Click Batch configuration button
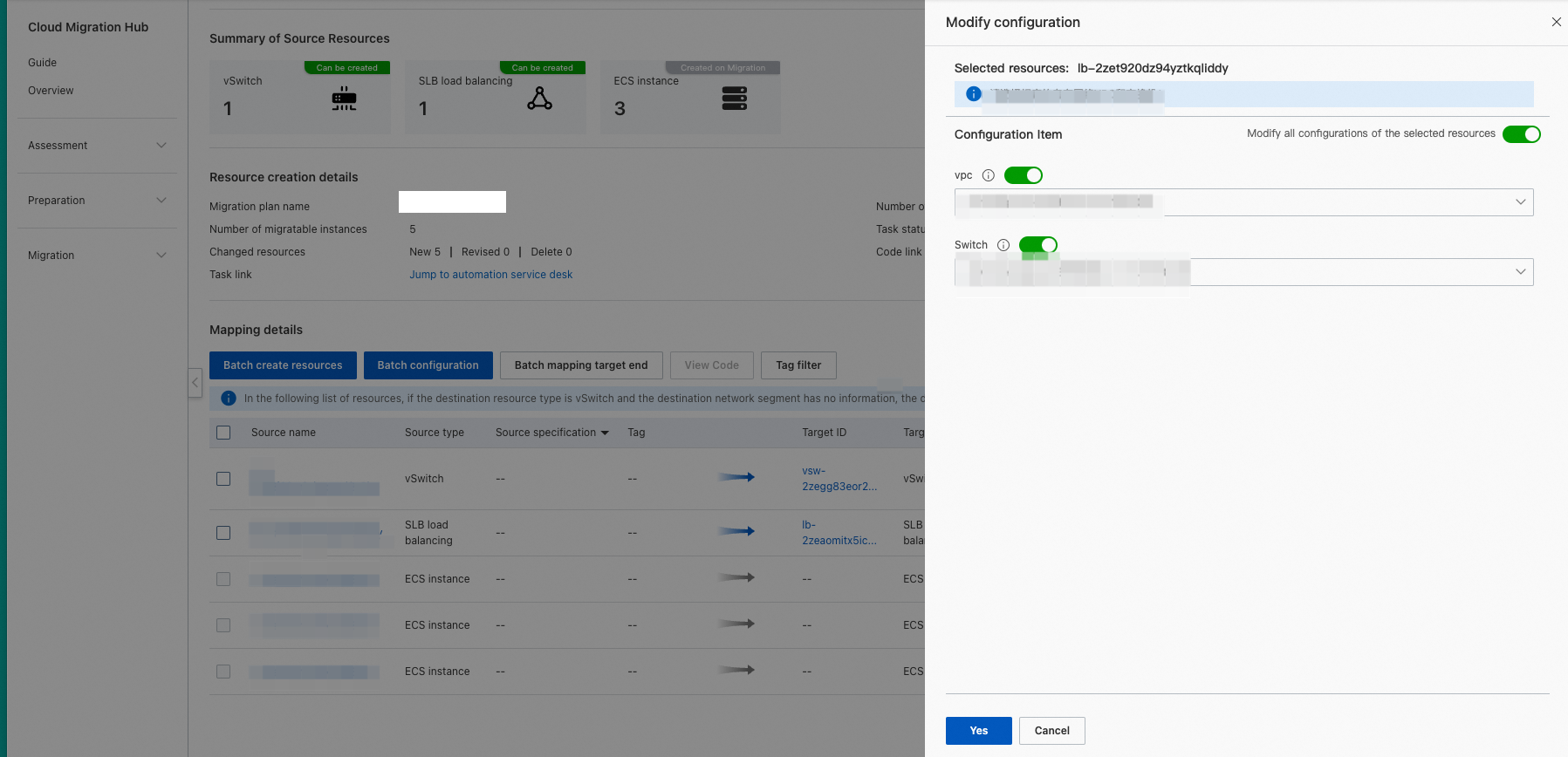 click(428, 365)
